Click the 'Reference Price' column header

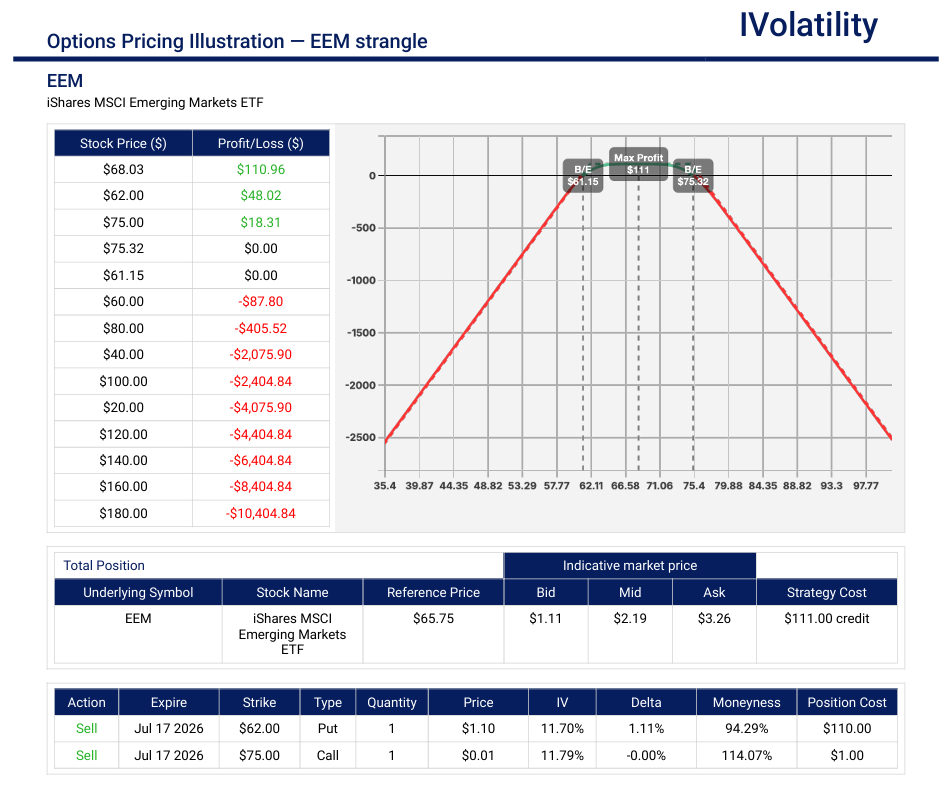coord(433,592)
